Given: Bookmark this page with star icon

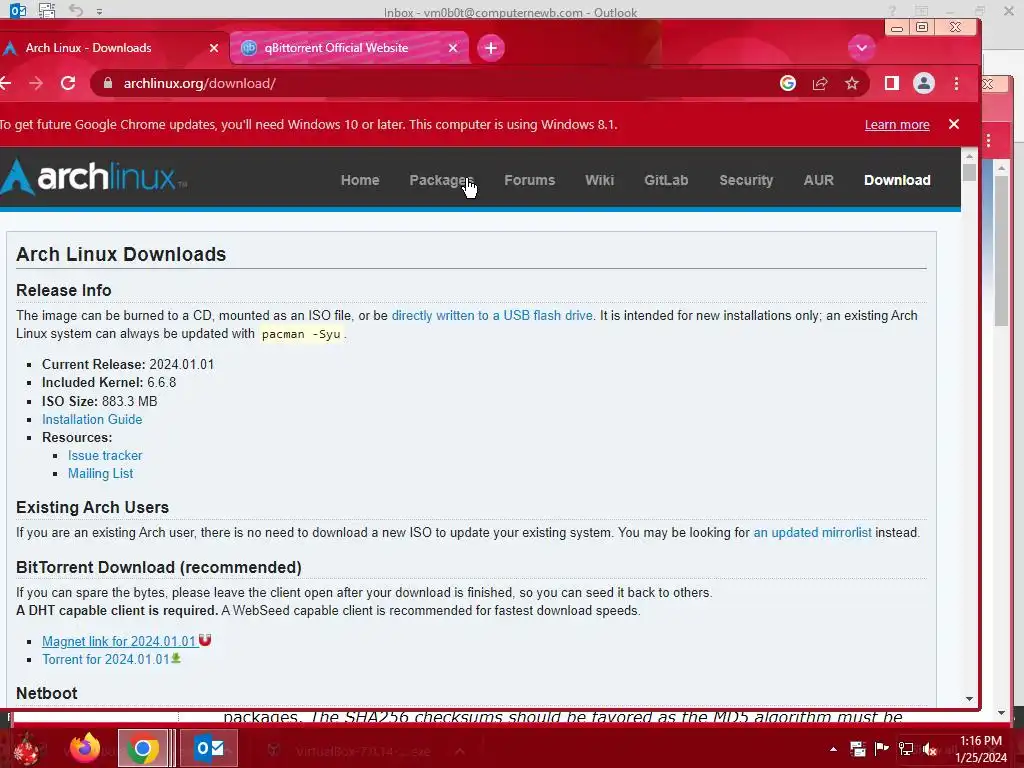Looking at the screenshot, I should [x=852, y=83].
